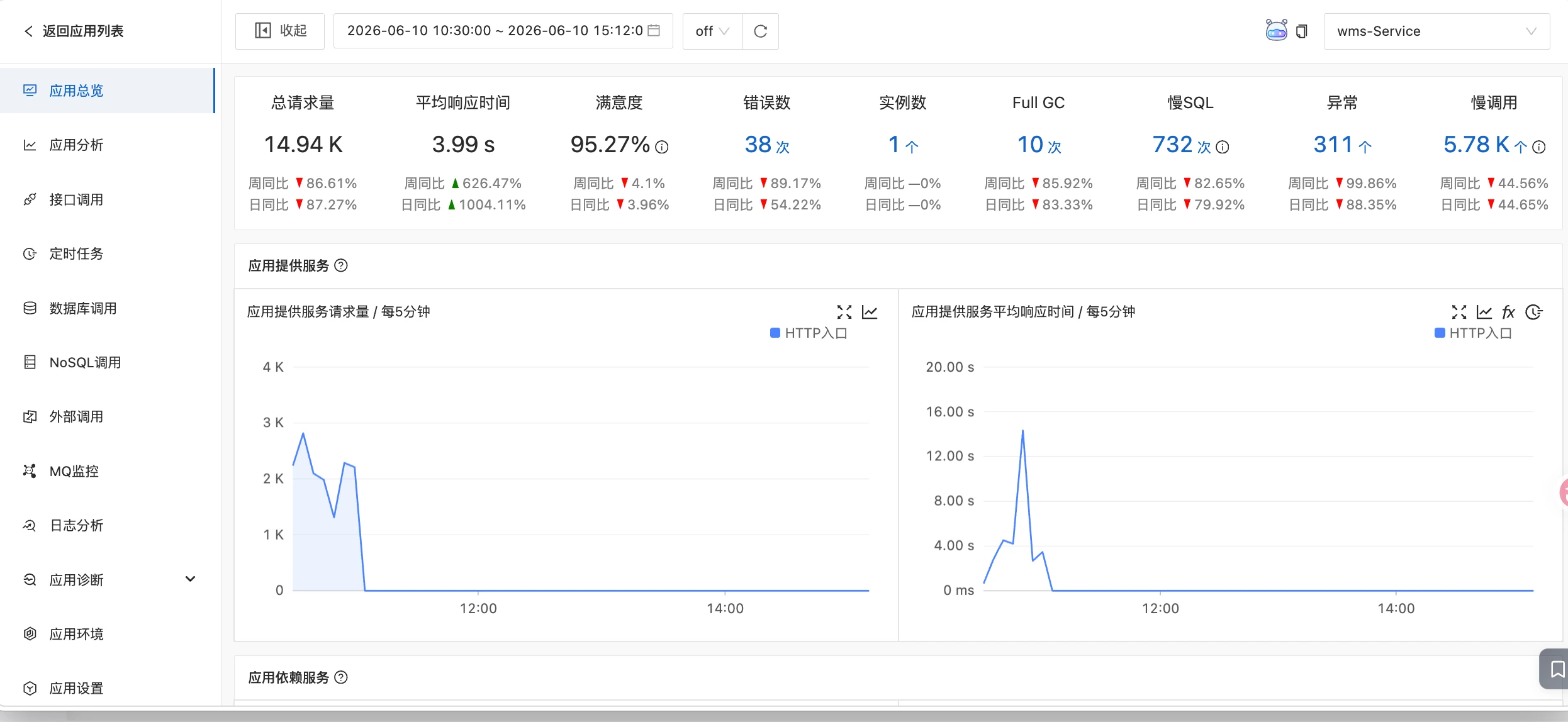The image size is (1568, 722).
Task: Click the copy icon beside wms-Service
Action: 1302,31
